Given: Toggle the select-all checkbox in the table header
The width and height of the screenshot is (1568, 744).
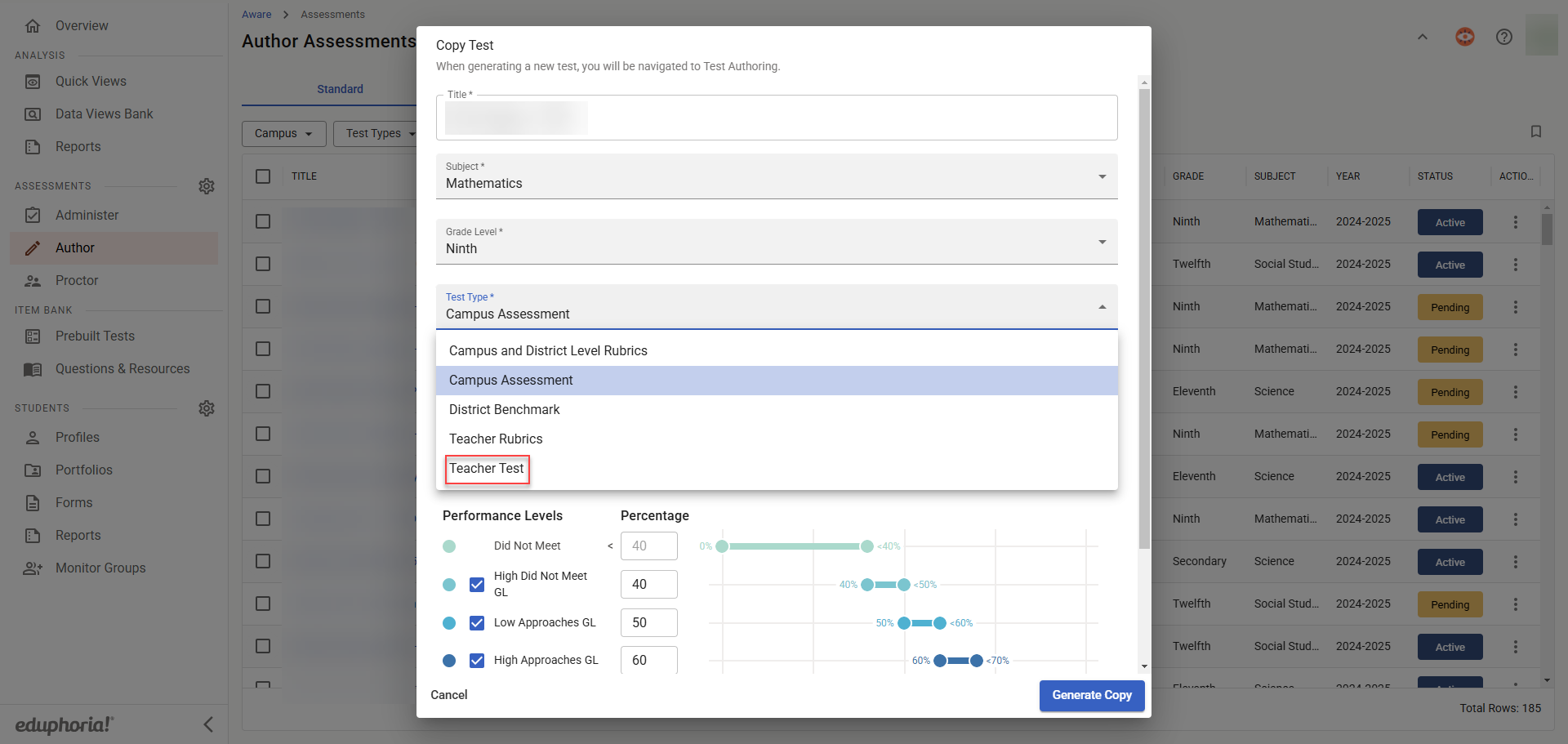Looking at the screenshot, I should (x=263, y=176).
